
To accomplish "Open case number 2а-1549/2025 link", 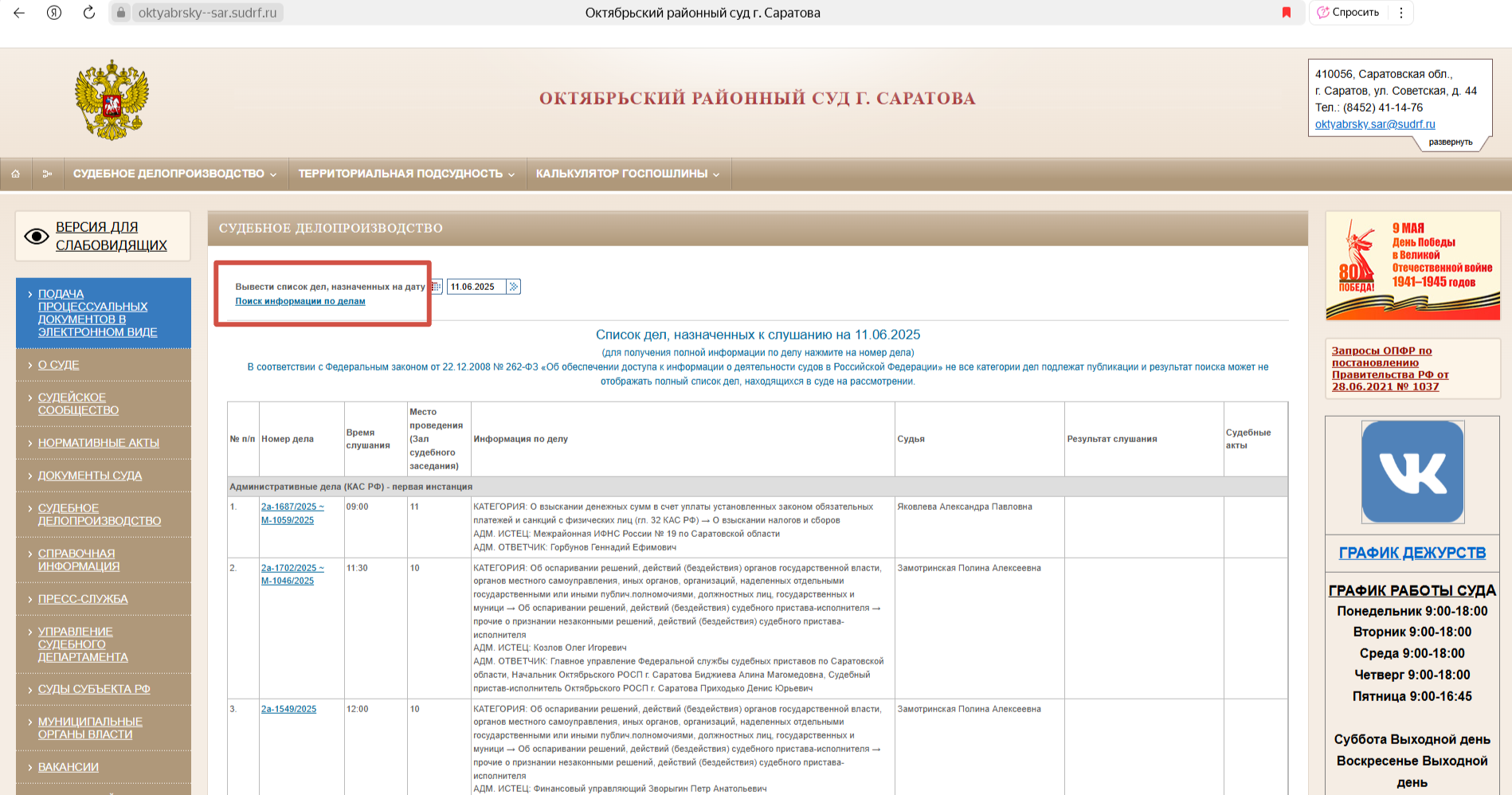I will [x=288, y=709].
